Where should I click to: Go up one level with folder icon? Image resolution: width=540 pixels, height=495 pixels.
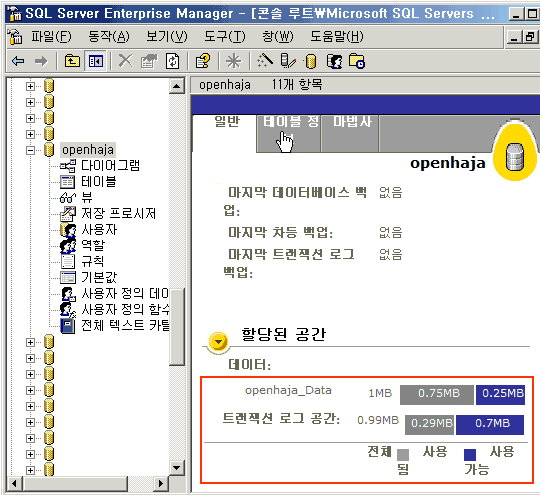pyautogui.click(x=72, y=61)
